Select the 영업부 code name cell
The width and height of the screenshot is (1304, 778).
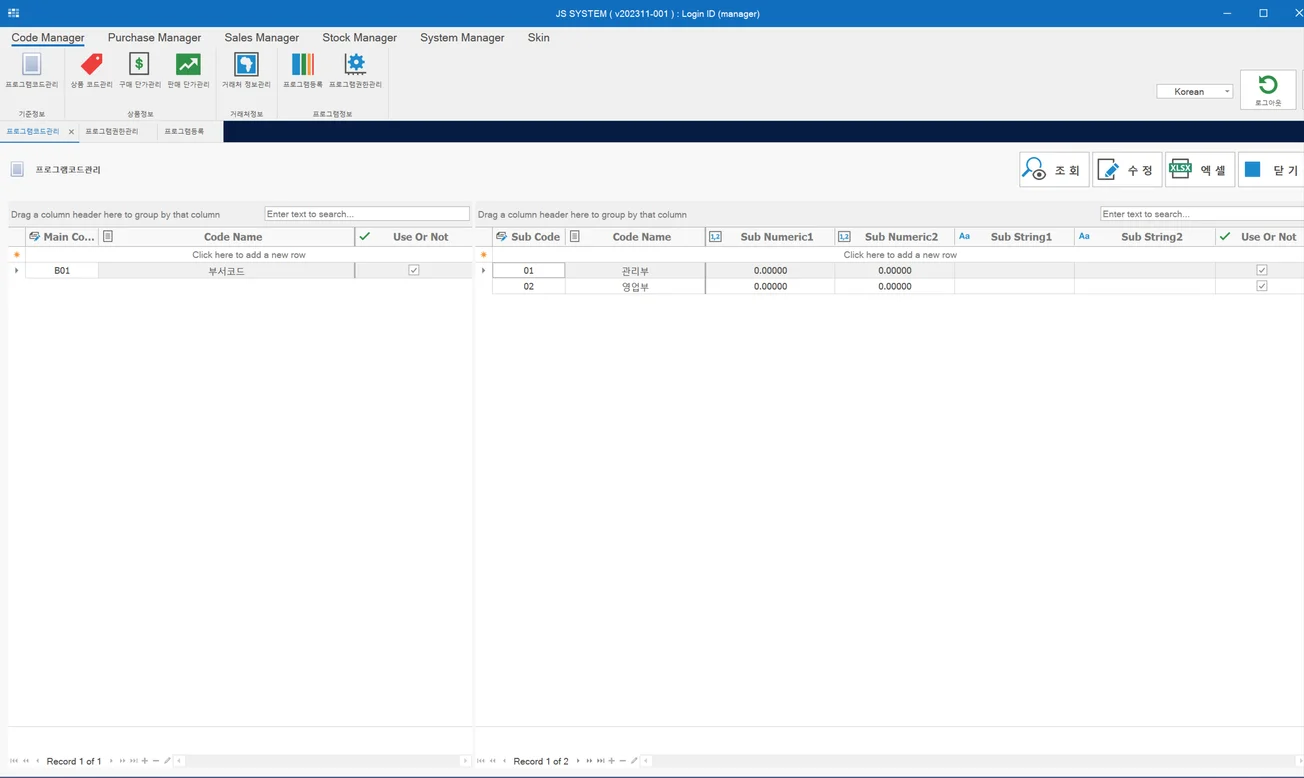(635, 286)
